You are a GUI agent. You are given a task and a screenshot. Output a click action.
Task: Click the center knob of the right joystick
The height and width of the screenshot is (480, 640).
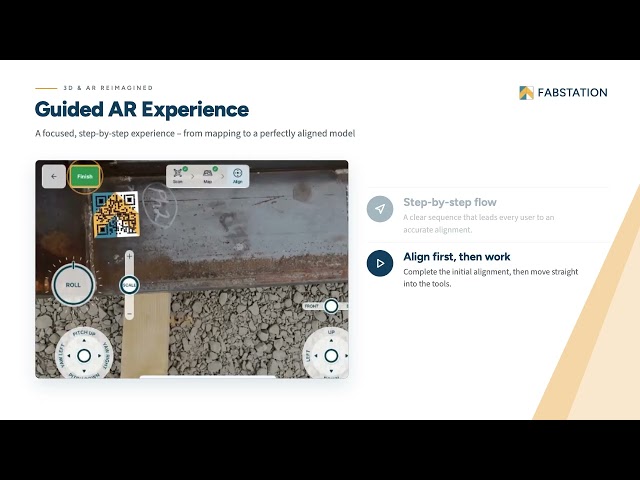pyautogui.click(x=331, y=356)
